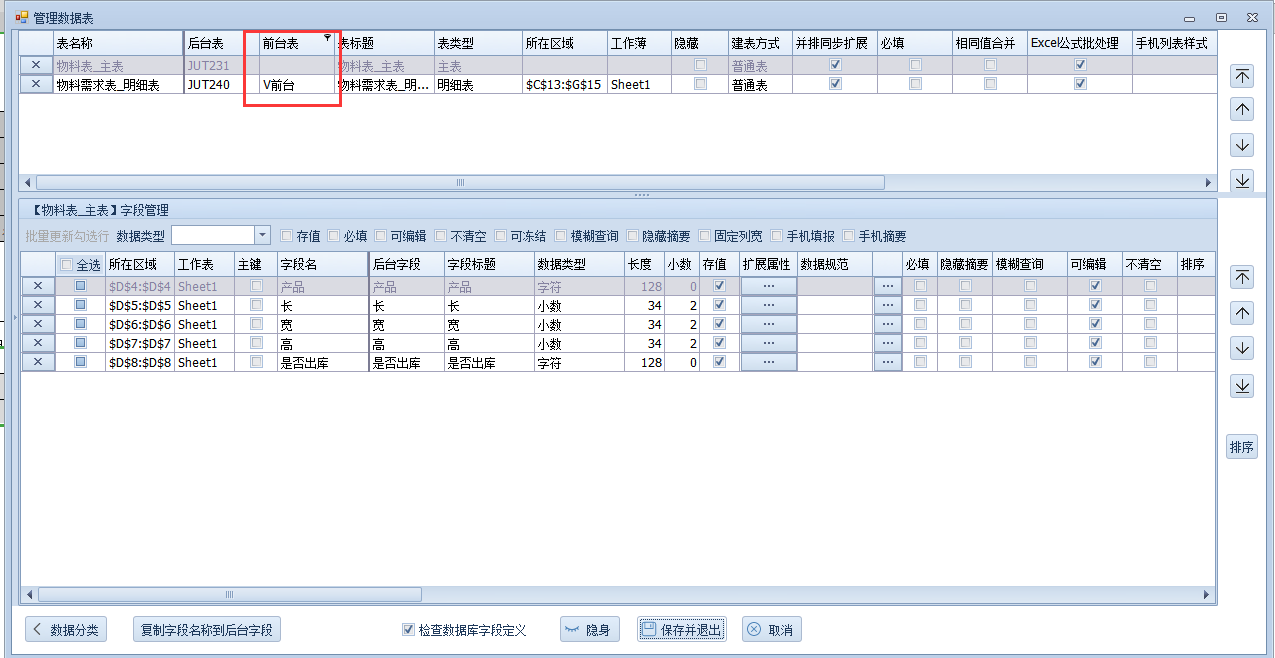Open 数据规范 ellipsis for 宽 field
This screenshot has width=1275, height=658.
click(x=887, y=324)
